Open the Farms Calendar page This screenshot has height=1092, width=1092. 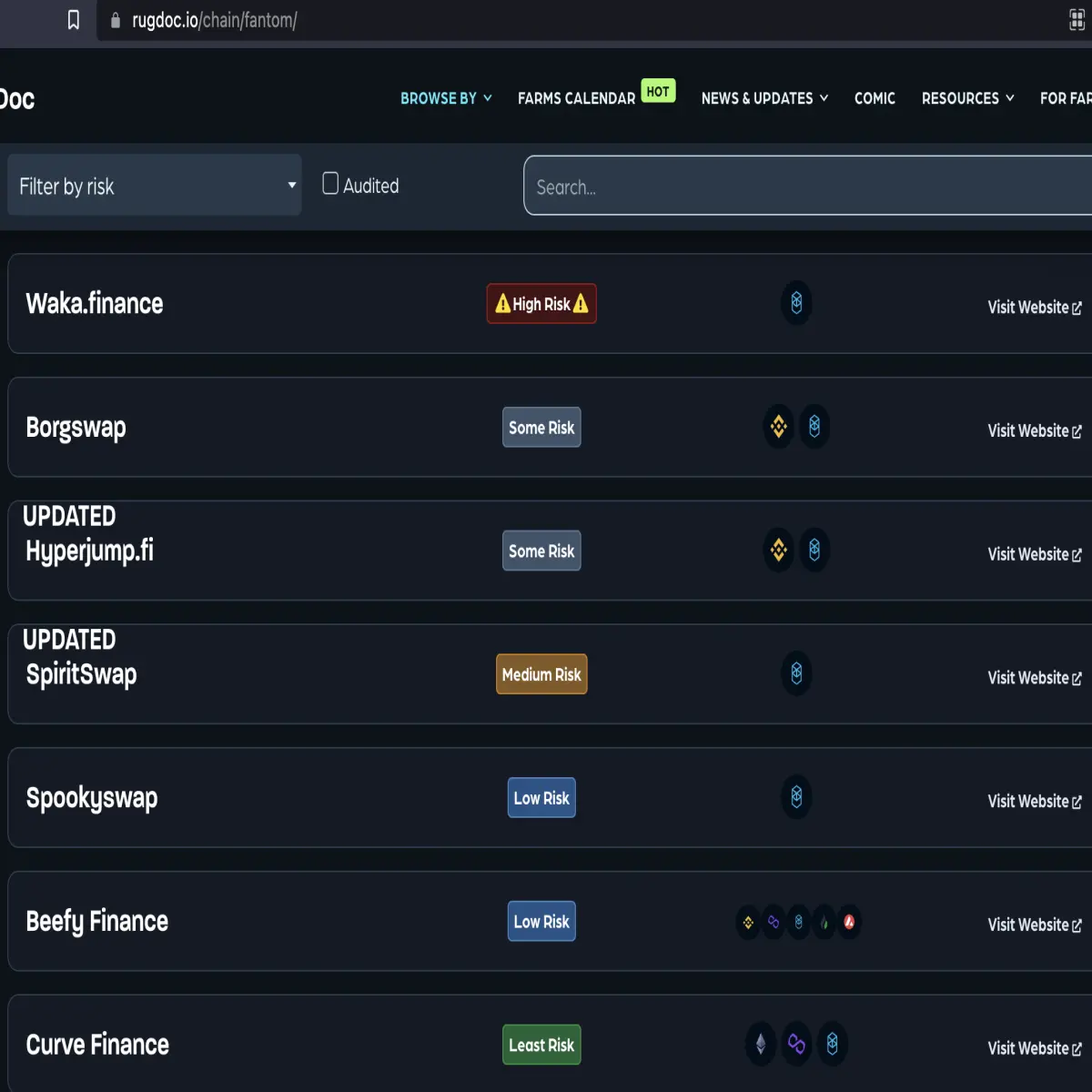pos(576,98)
